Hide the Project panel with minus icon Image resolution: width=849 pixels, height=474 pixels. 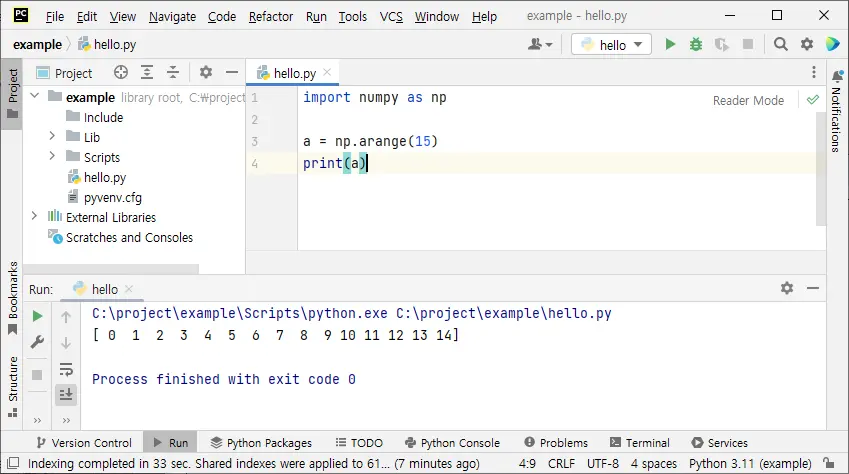click(x=232, y=73)
